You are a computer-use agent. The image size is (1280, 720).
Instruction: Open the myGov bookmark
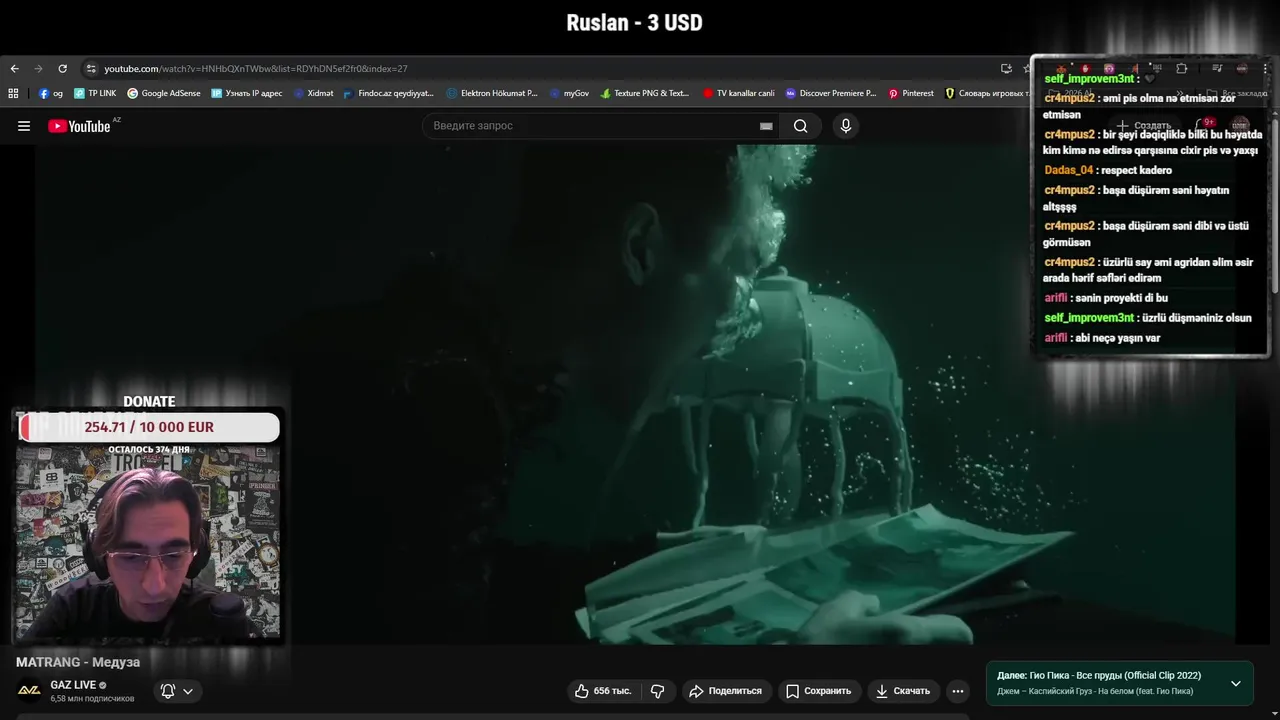pos(569,93)
